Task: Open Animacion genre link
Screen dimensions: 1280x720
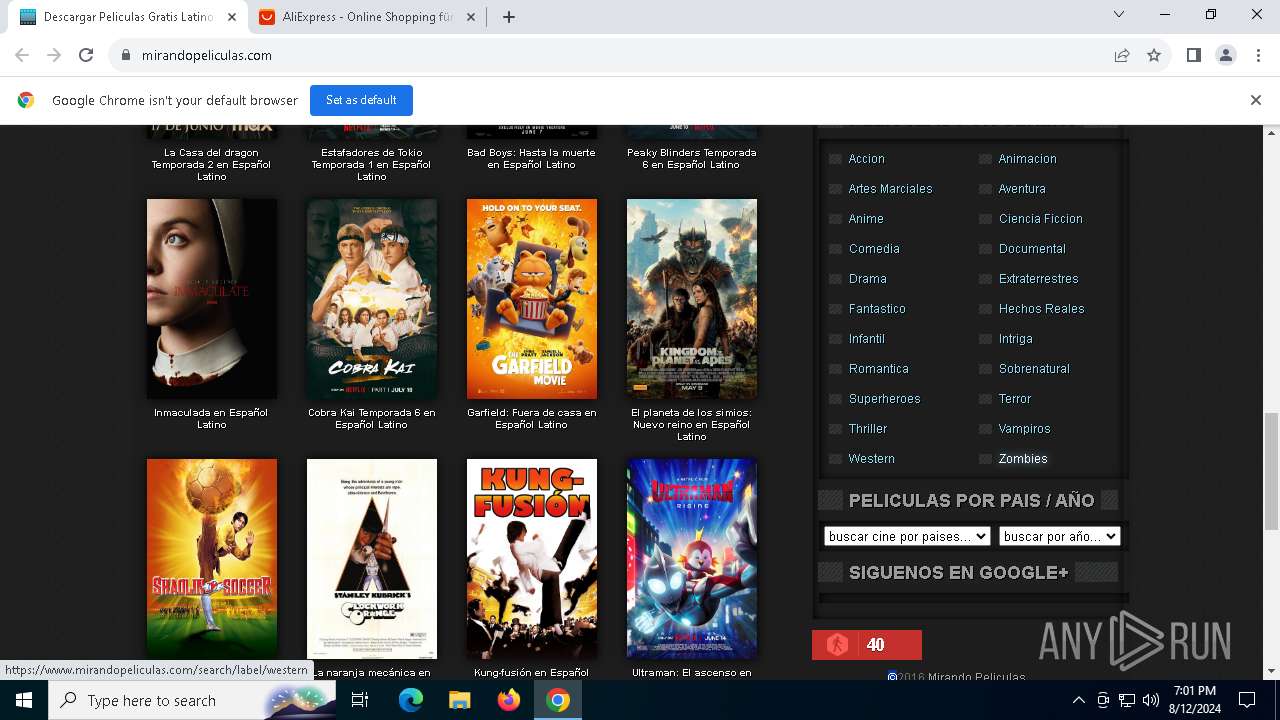Action: tap(1027, 159)
